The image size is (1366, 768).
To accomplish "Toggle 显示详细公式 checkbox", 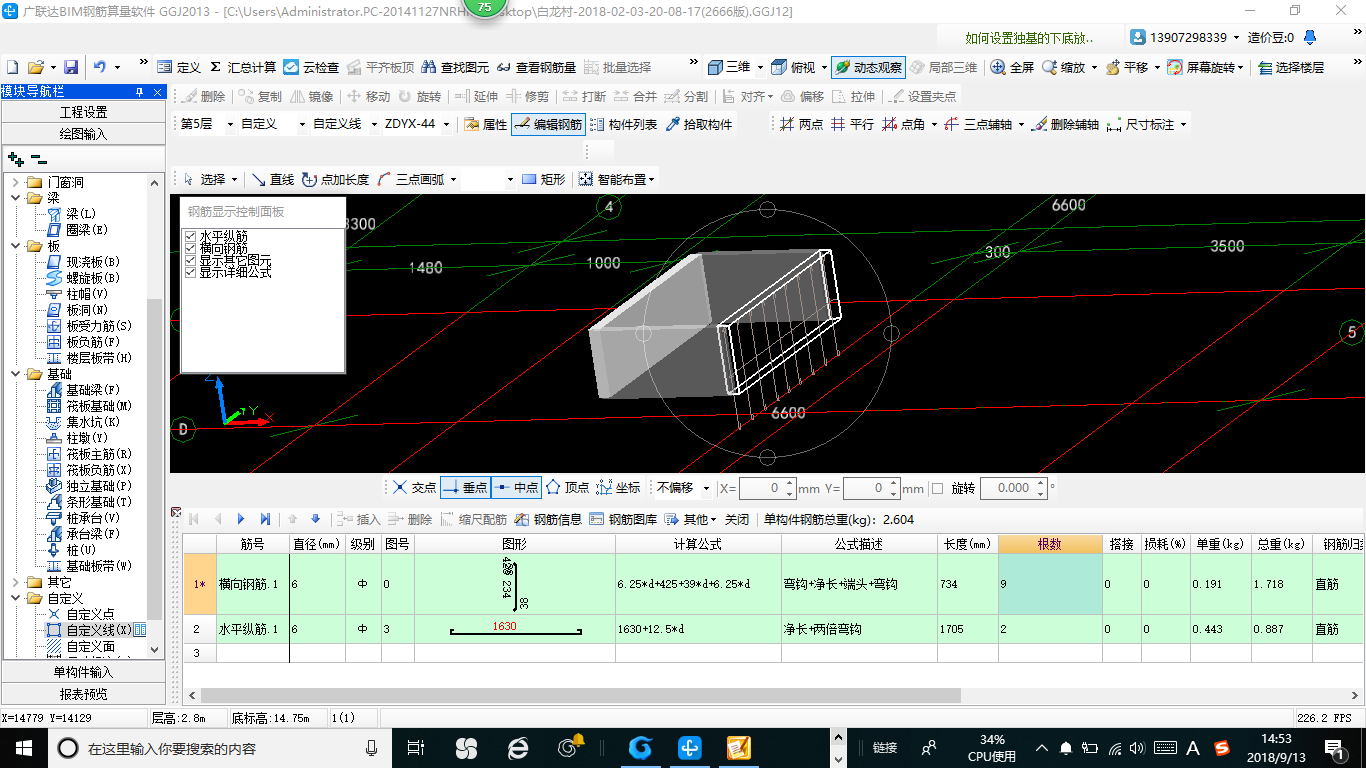I will pyautogui.click(x=190, y=272).
